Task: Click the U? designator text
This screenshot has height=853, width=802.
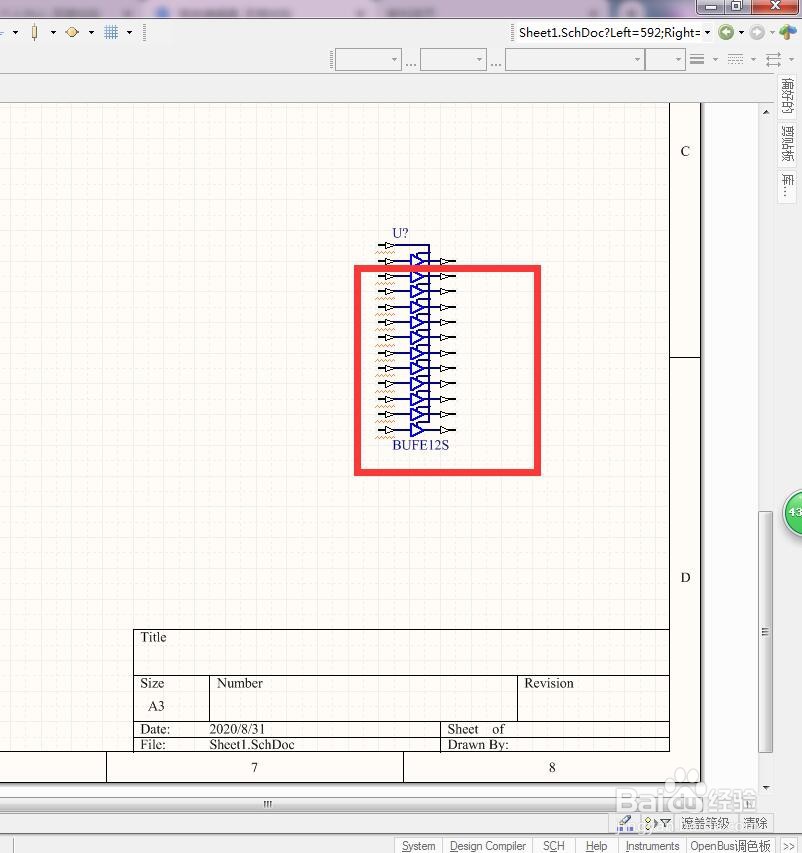Action: pyautogui.click(x=400, y=233)
